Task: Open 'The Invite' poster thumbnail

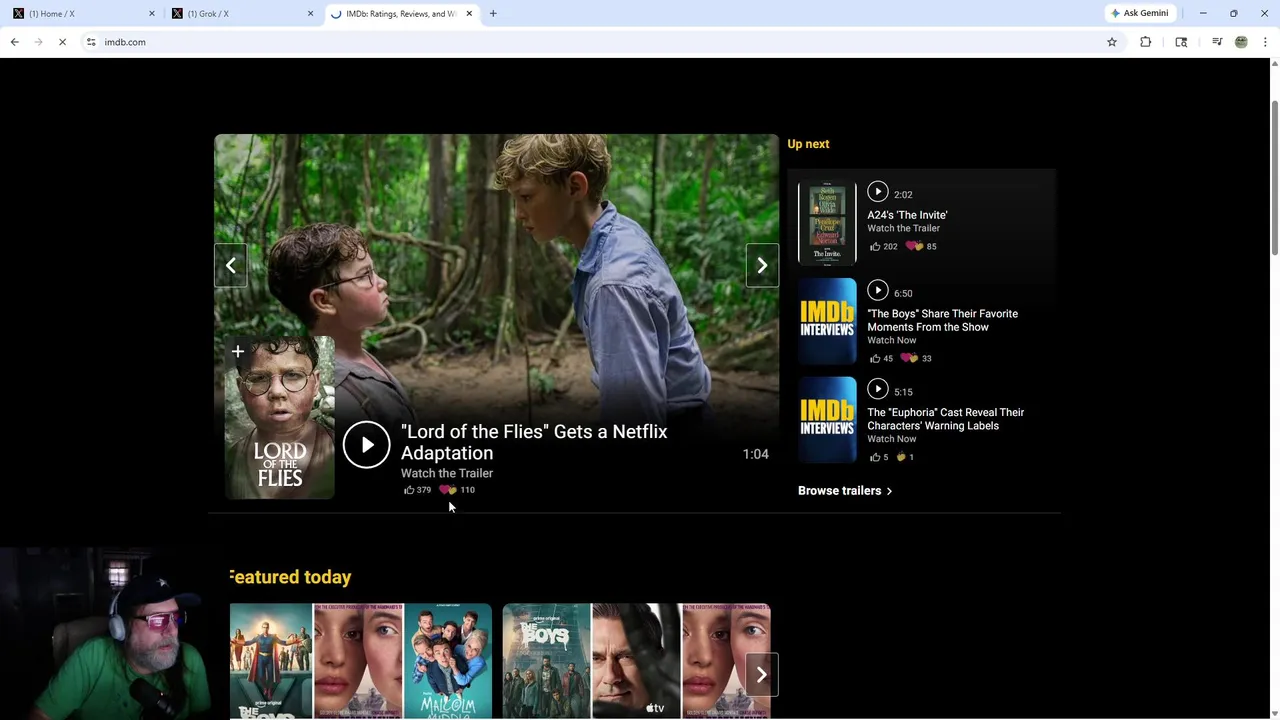Action: (827, 222)
